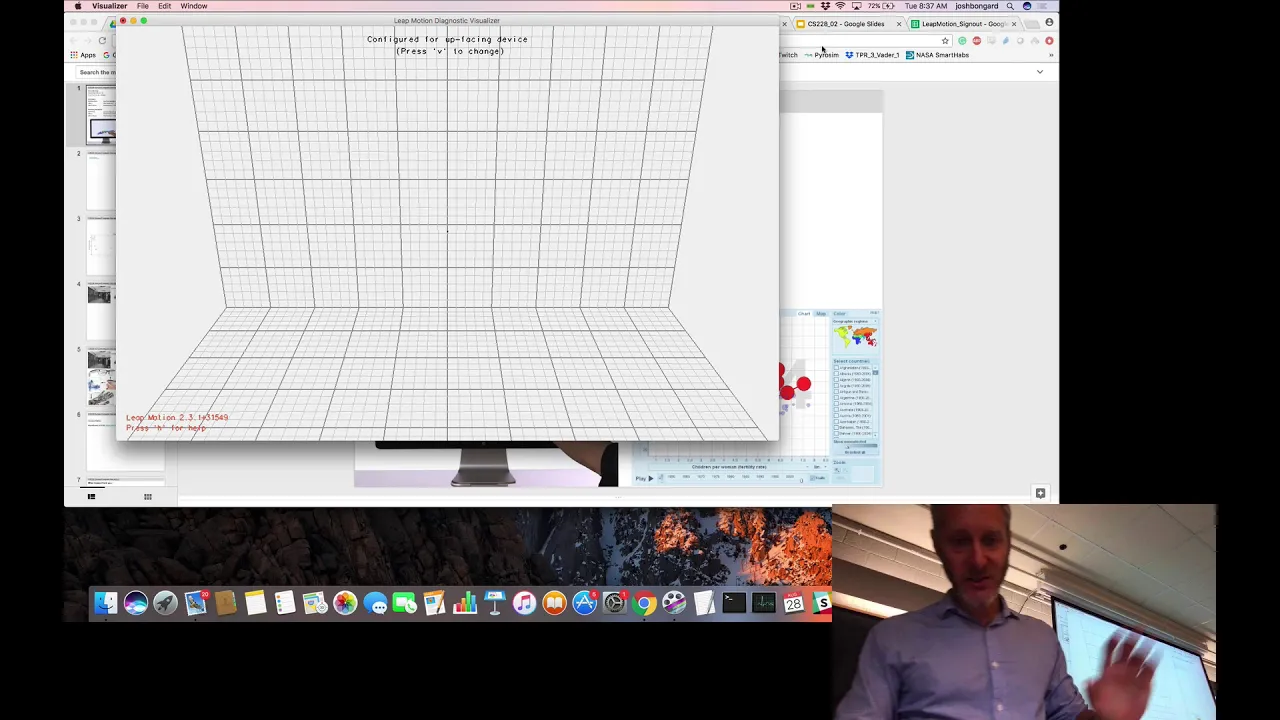Open the Photos app in dock
Screen dimensions: 1280x720
345,603
